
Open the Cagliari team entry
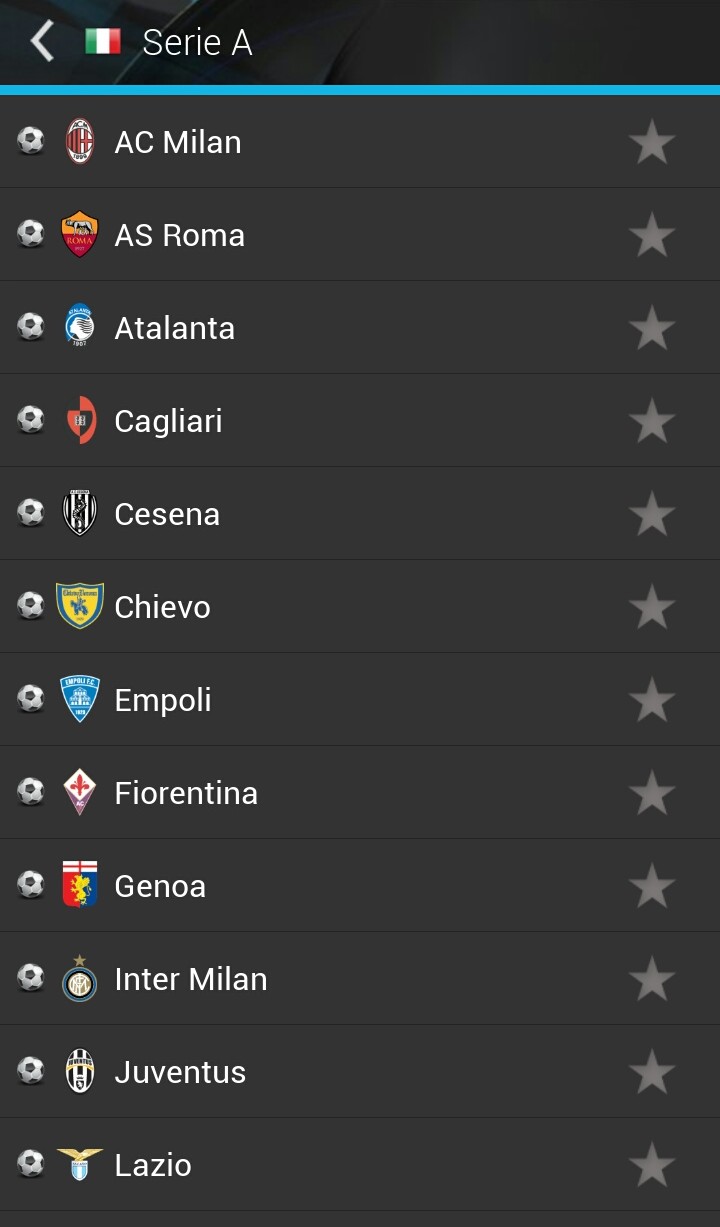coord(168,421)
